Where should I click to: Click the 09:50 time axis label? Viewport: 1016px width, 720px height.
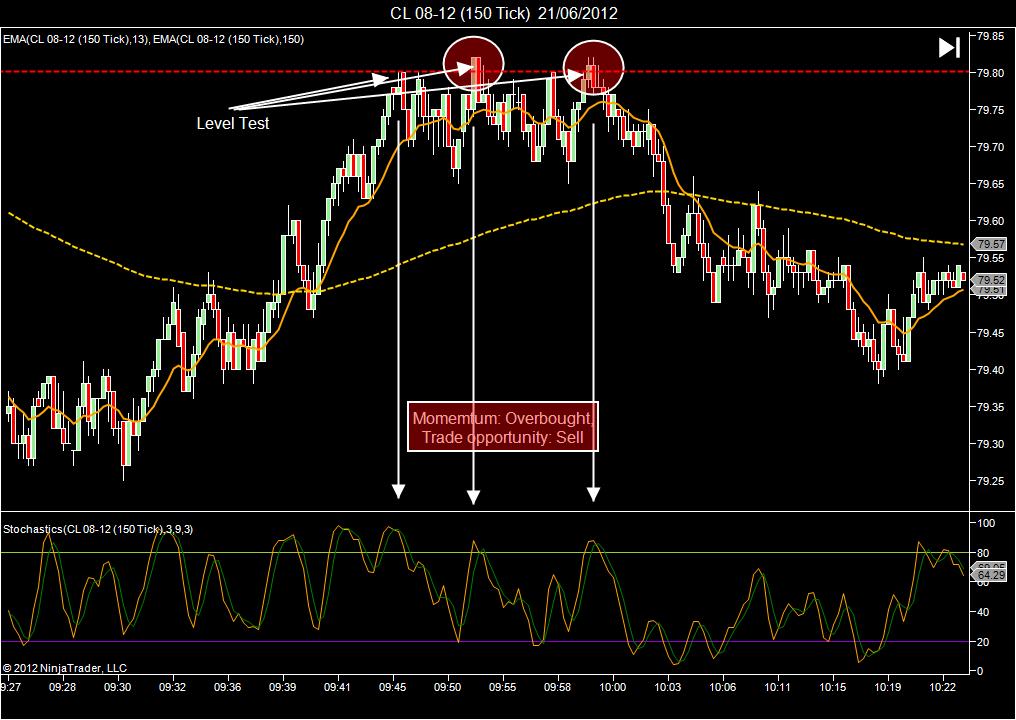[448, 687]
